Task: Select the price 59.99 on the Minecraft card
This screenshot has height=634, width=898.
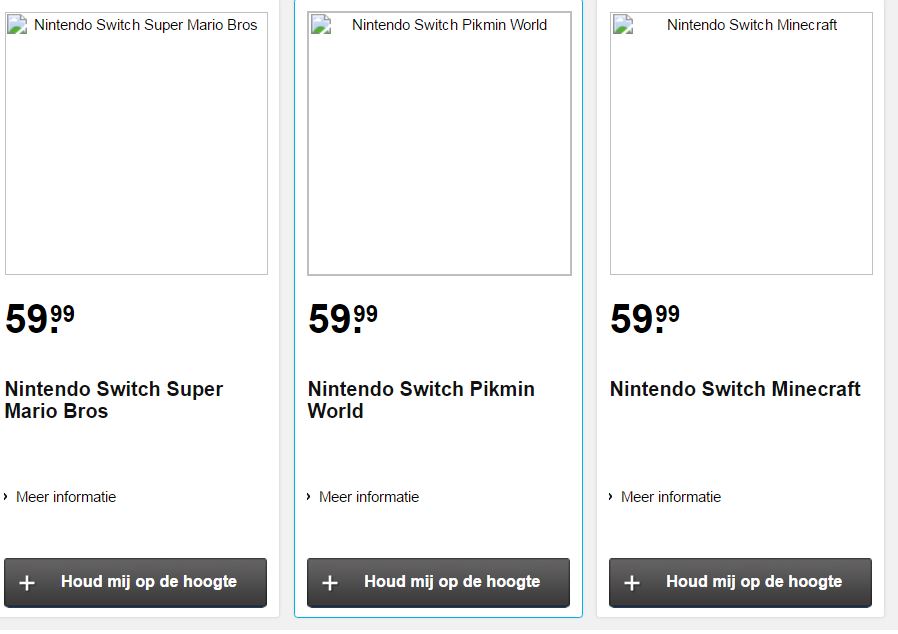Action: pyautogui.click(x=645, y=318)
